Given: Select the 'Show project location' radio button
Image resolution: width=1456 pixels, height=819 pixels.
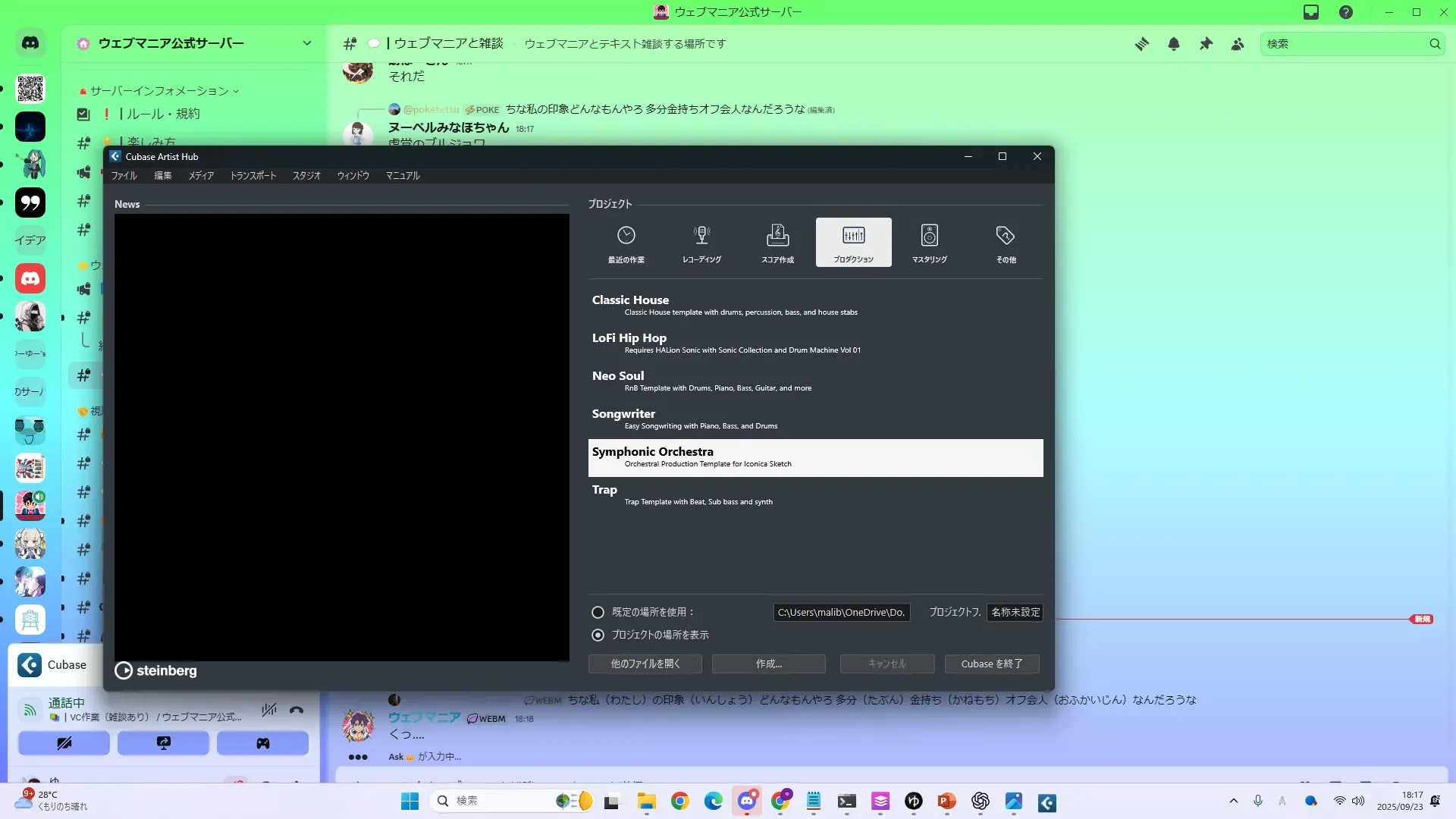Looking at the screenshot, I should coord(598,635).
